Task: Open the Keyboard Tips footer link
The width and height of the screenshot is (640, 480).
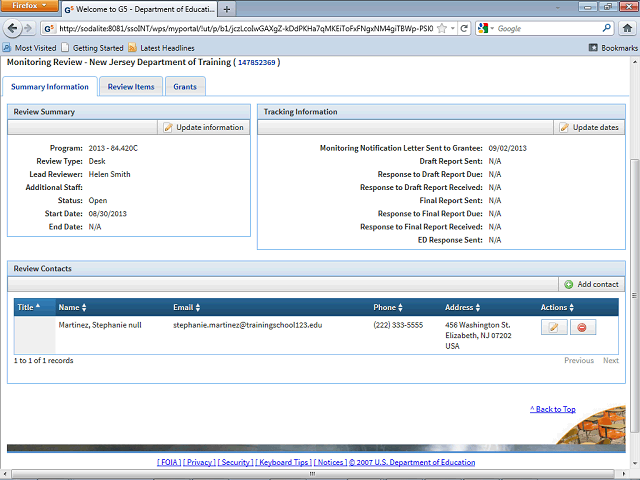Action: 284,462
